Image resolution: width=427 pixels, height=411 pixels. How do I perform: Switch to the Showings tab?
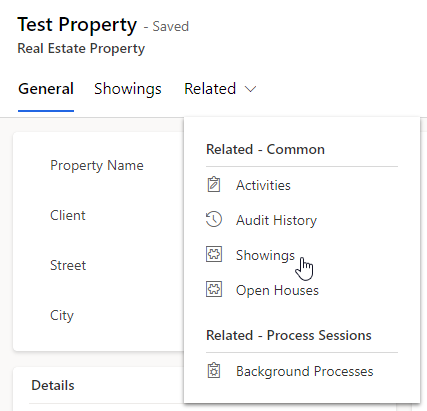click(128, 89)
